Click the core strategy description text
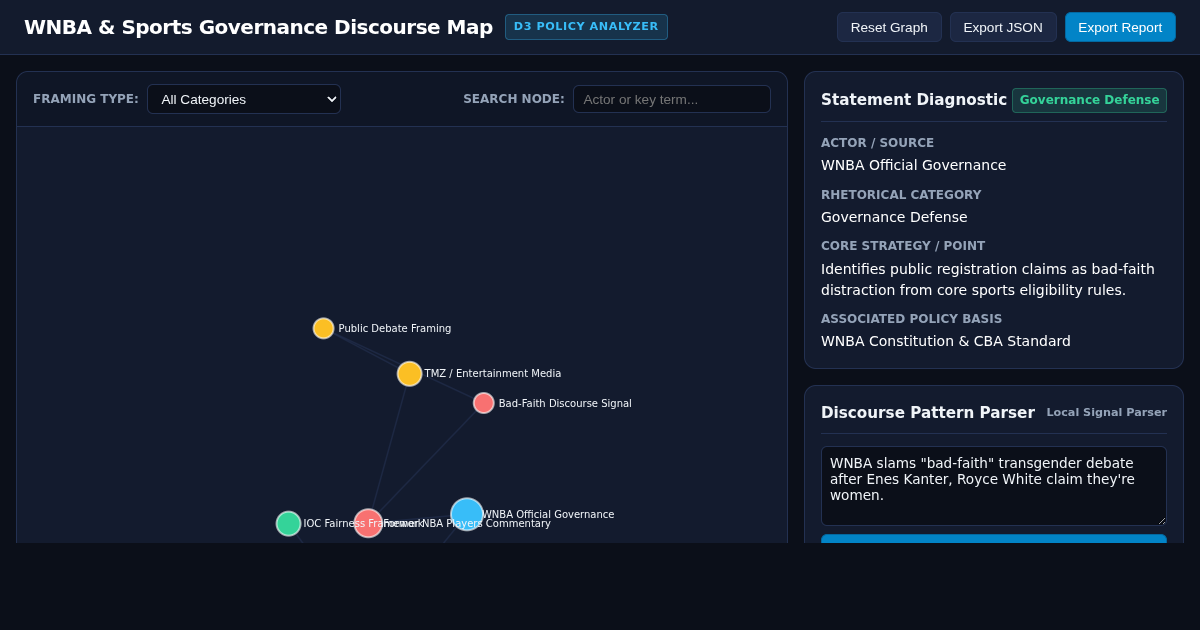Screen dimensions: 1200x630 [988, 279]
